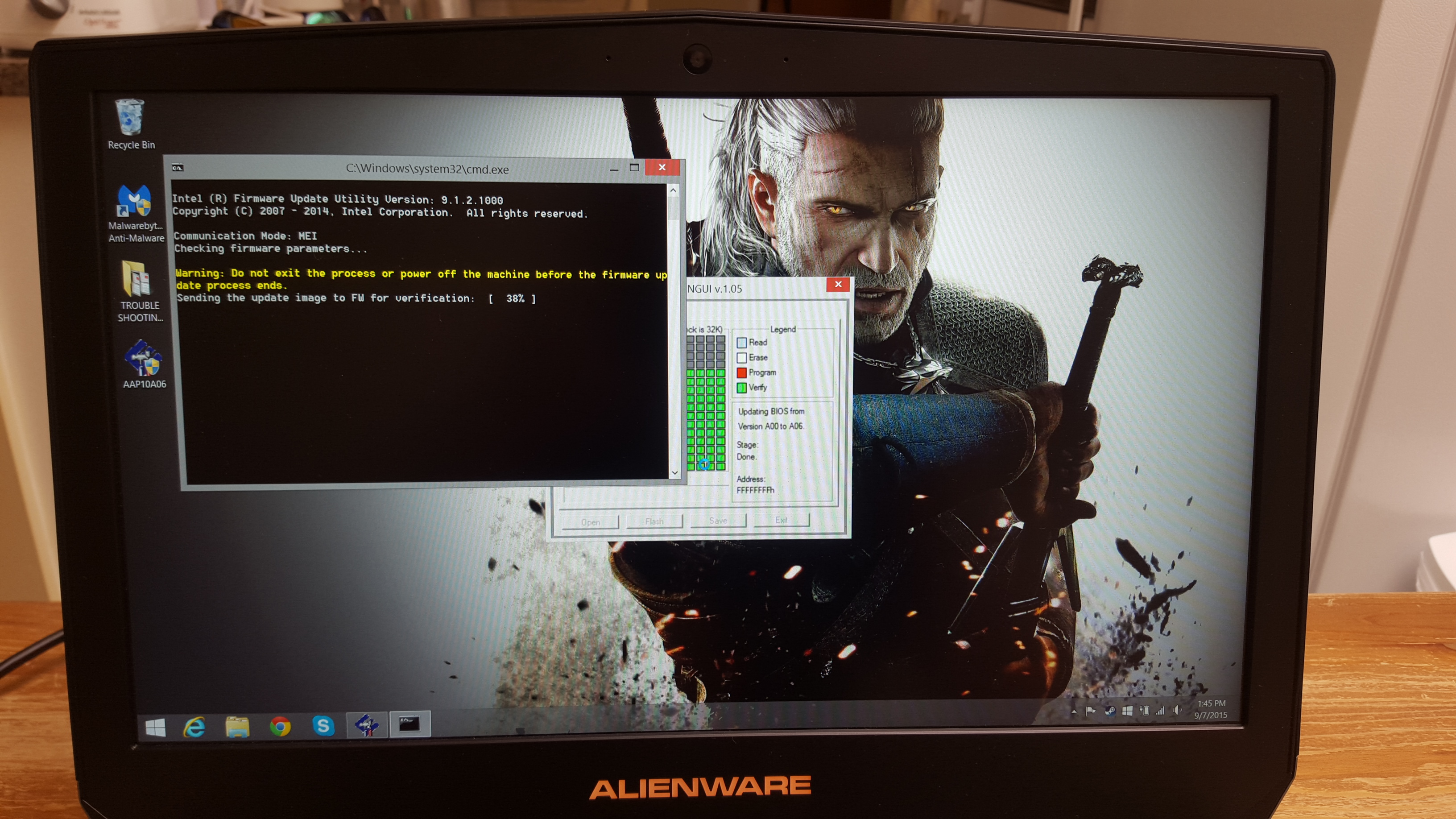
Task: Click the date 9/7/2015 in tray
Action: pos(1211,716)
